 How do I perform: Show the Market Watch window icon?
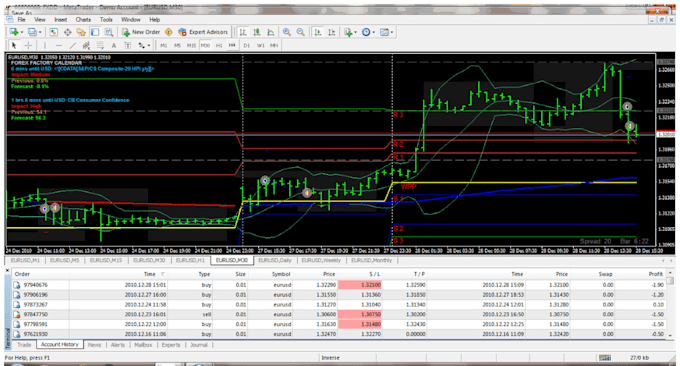pyautogui.click(x=53, y=32)
